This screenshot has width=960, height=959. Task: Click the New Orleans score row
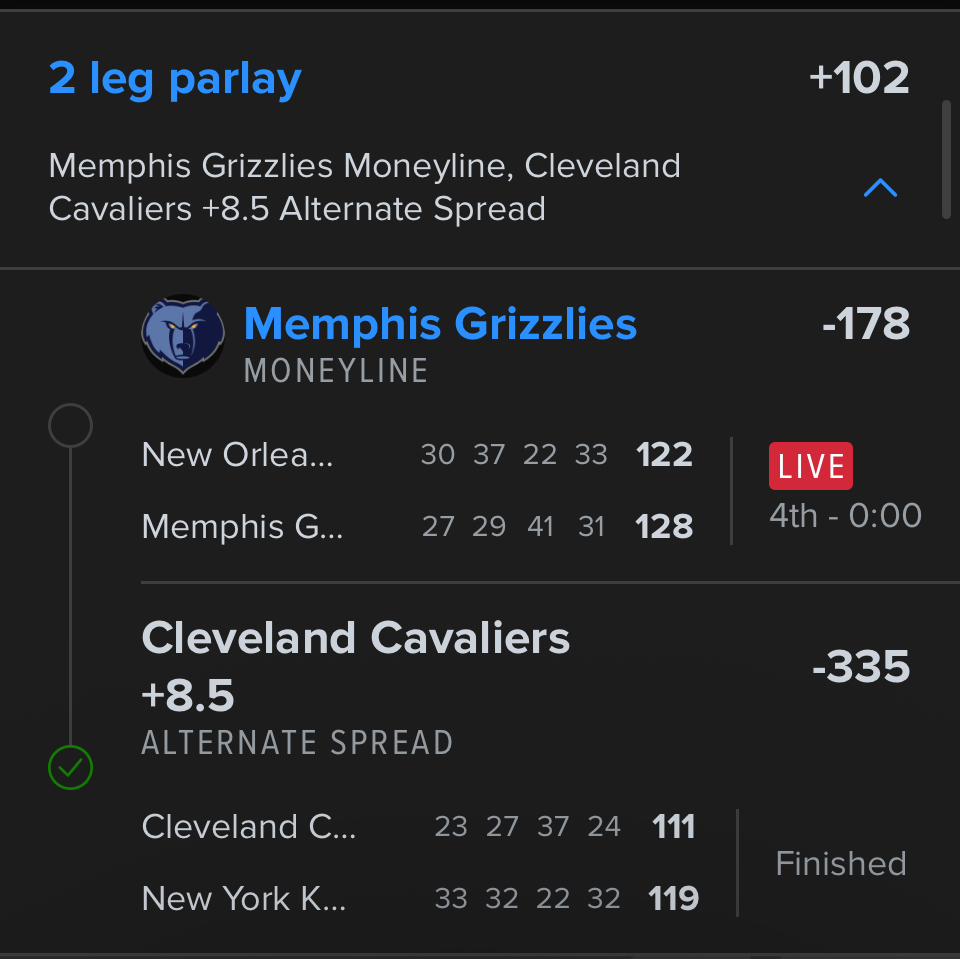pyautogui.click(x=417, y=455)
